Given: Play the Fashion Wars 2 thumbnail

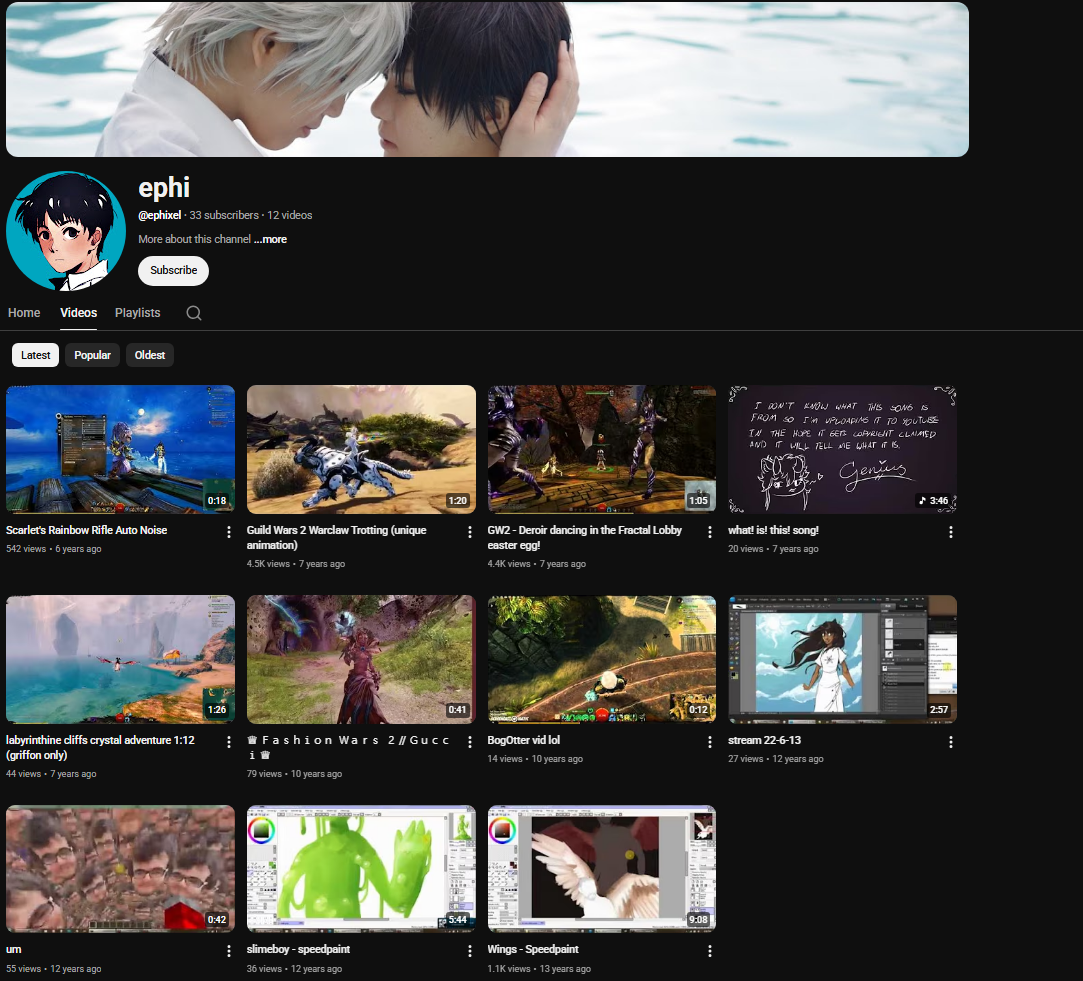Looking at the screenshot, I should pos(361,659).
